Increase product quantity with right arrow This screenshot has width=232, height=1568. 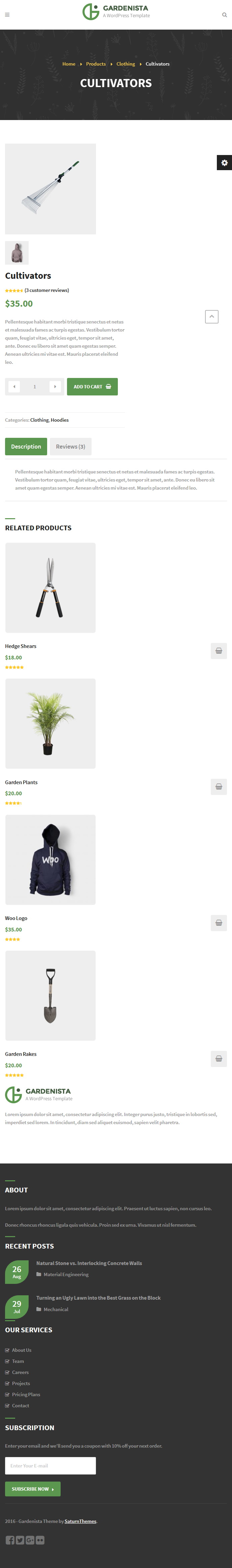[55, 386]
